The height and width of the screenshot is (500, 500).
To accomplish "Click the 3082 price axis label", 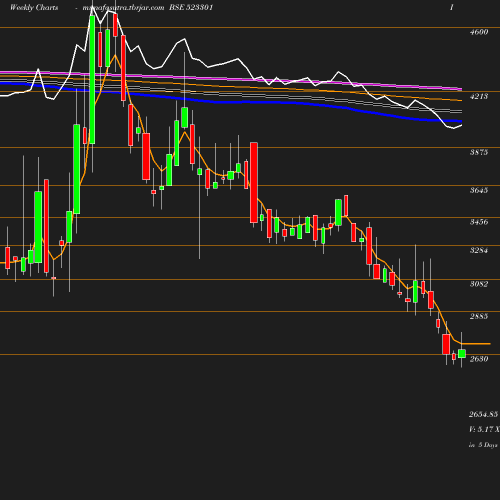I will (479, 284).
